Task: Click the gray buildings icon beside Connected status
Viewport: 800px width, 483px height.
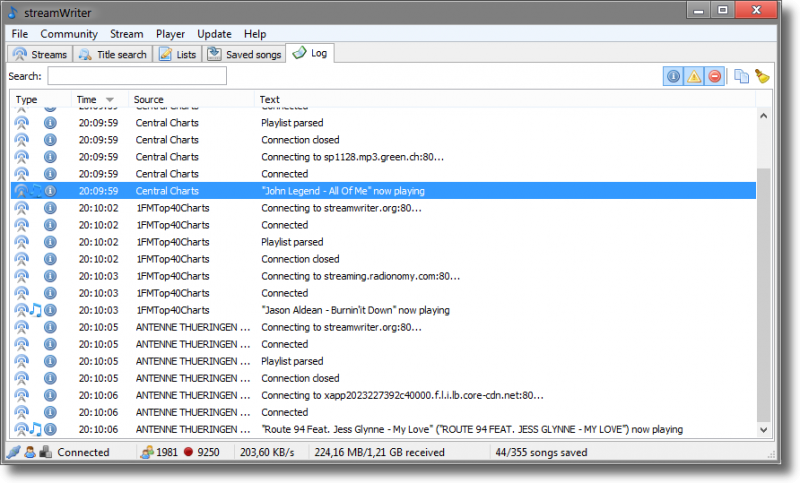Action: tap(46, 452)
